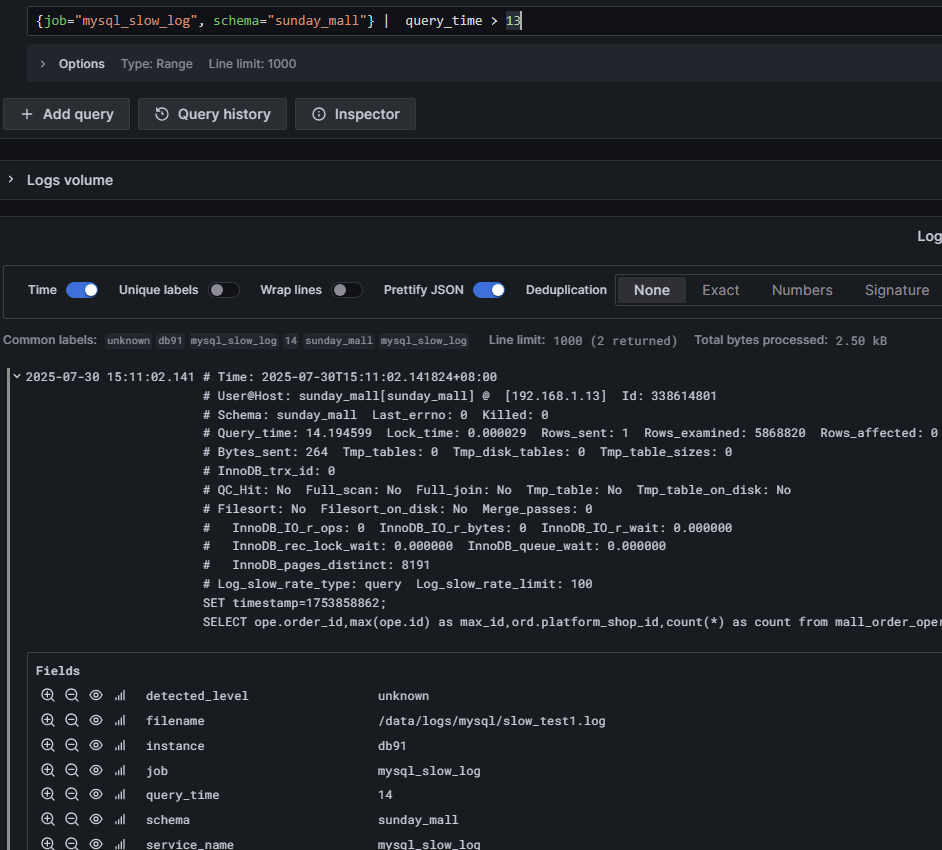Show job field with eye icon
This screenshot has width=942, height=850.
pyautogui.click(x=96, y=770)
